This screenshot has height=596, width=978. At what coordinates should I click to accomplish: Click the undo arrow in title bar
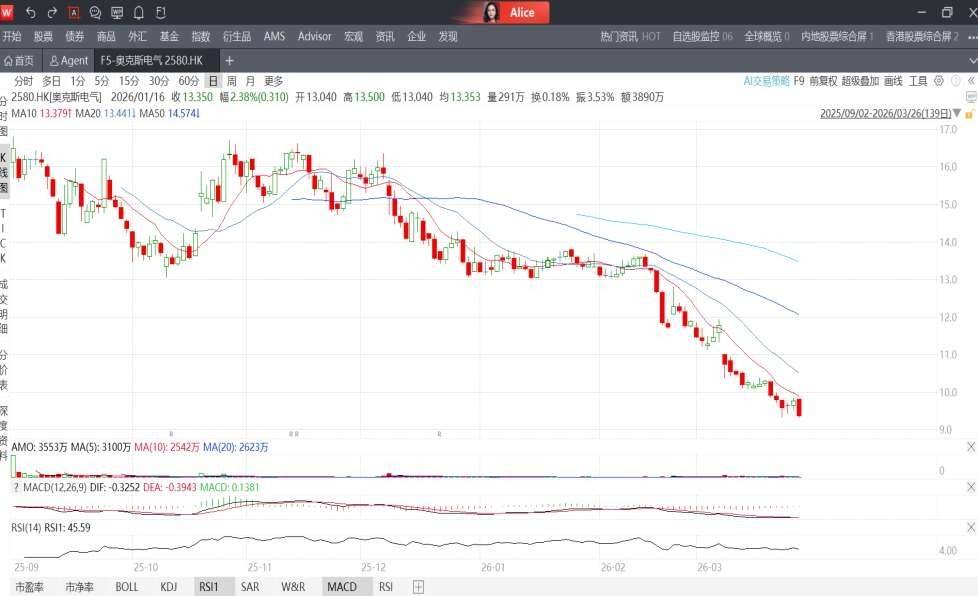30,13
